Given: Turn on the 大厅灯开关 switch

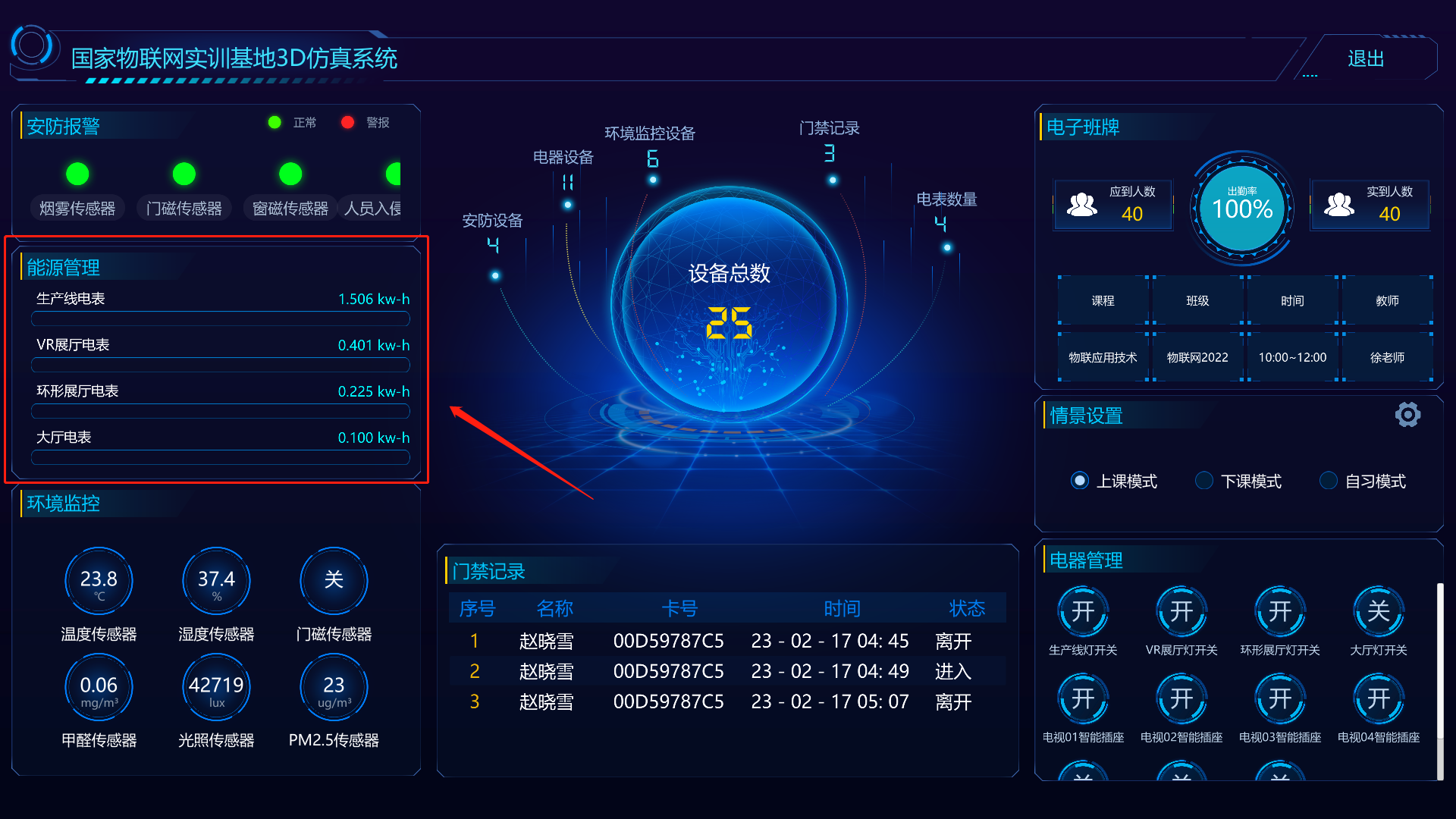Looking at the screenshot, I should (x=1379, y=611).
